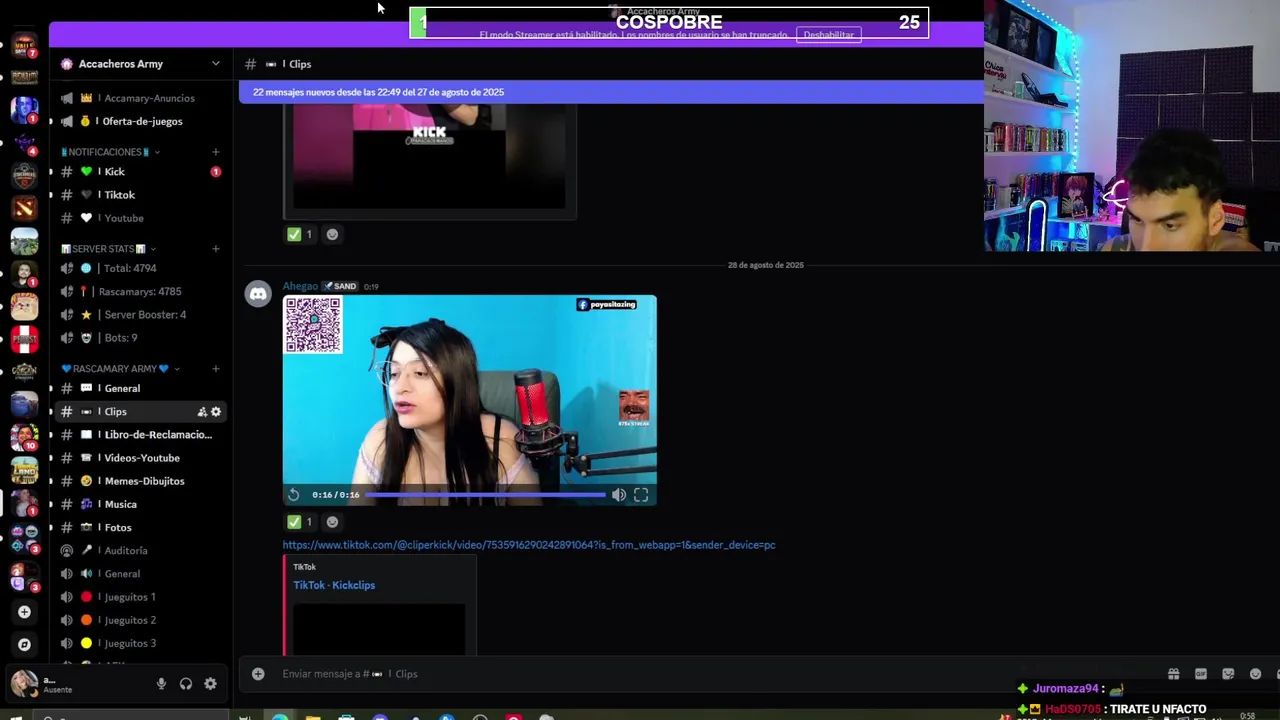The image size is (1280, 720).
Task: Click the message input field for Clips
Action: click(700, 674)
